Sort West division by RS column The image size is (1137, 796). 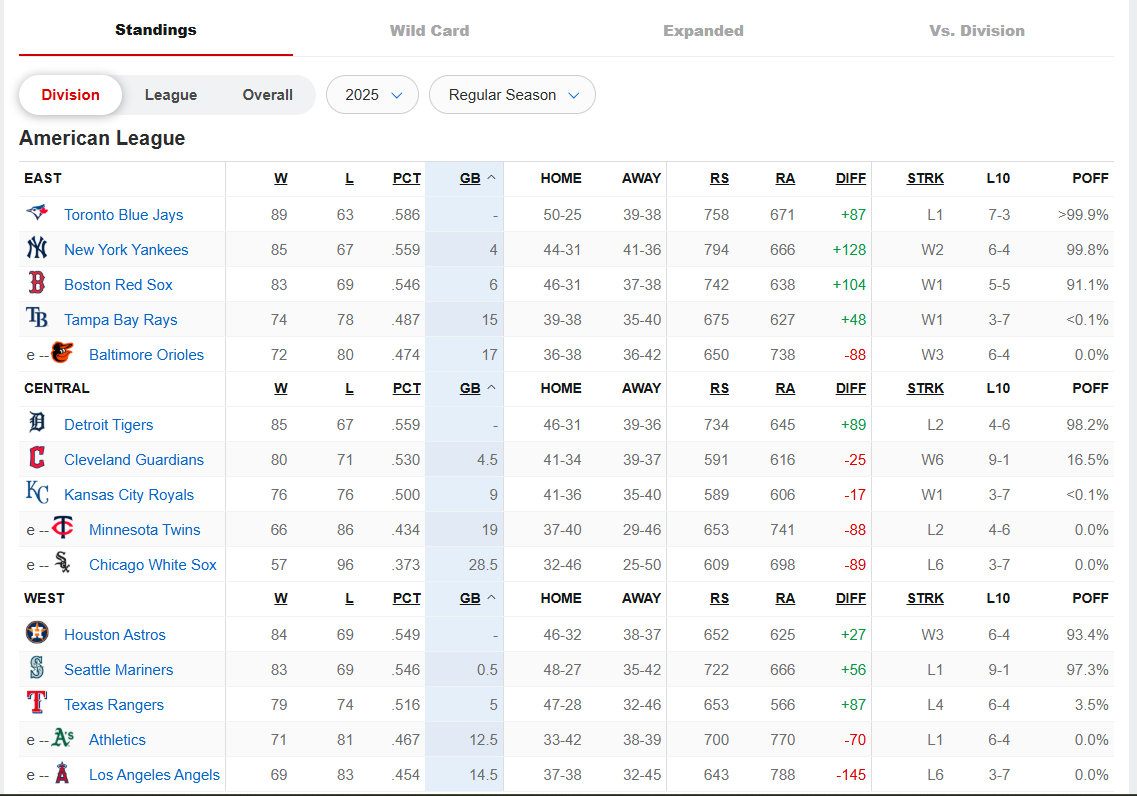[x=719, y=599]
